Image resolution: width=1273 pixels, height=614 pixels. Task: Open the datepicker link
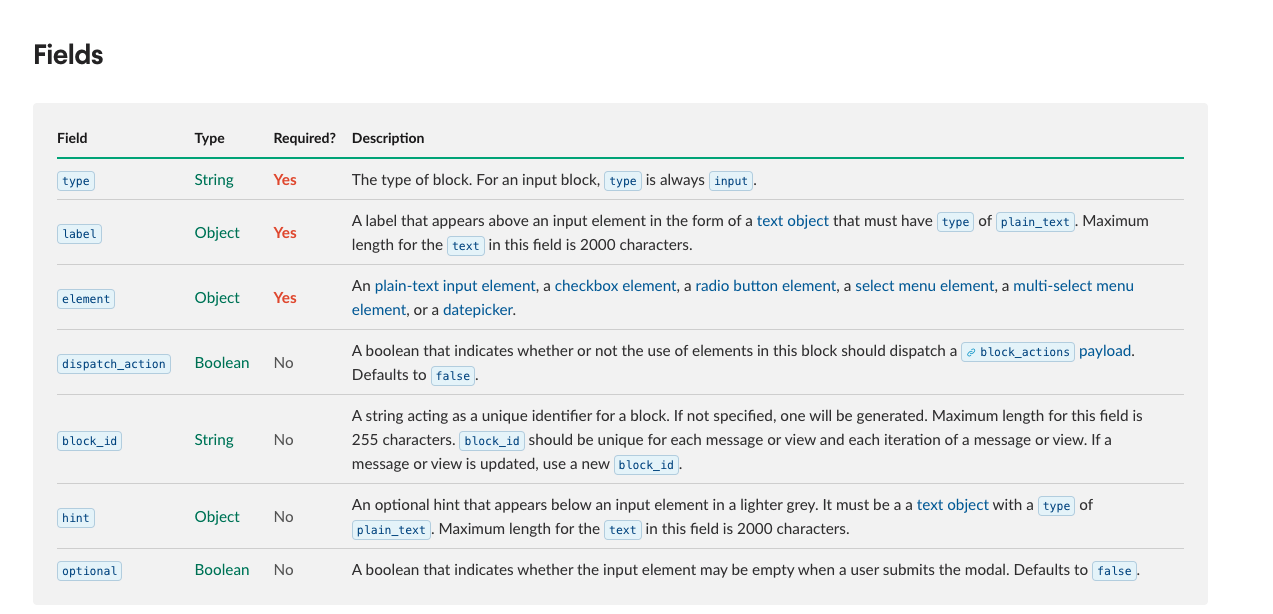click(x=478, y=310)
